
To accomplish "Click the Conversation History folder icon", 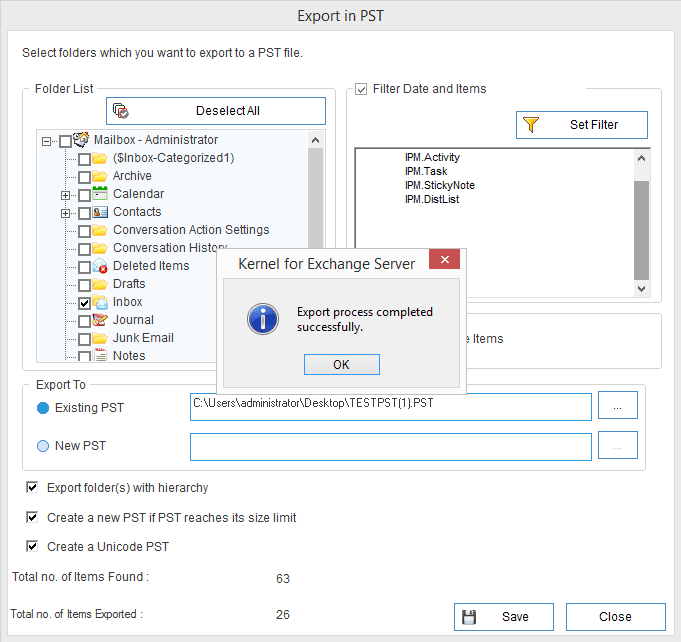I will [x=100, y=248].
